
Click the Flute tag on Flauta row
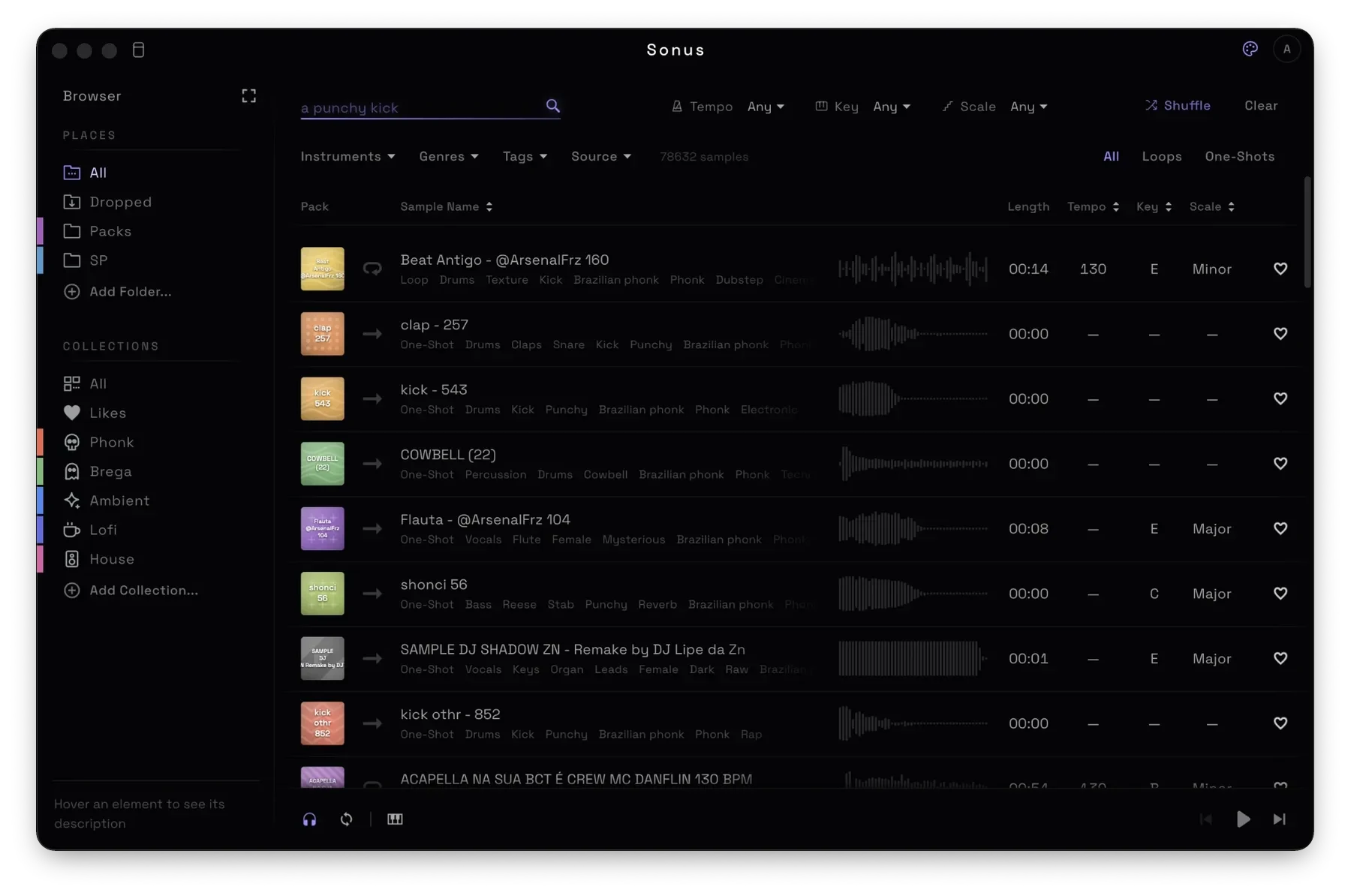tap(526, 540)
